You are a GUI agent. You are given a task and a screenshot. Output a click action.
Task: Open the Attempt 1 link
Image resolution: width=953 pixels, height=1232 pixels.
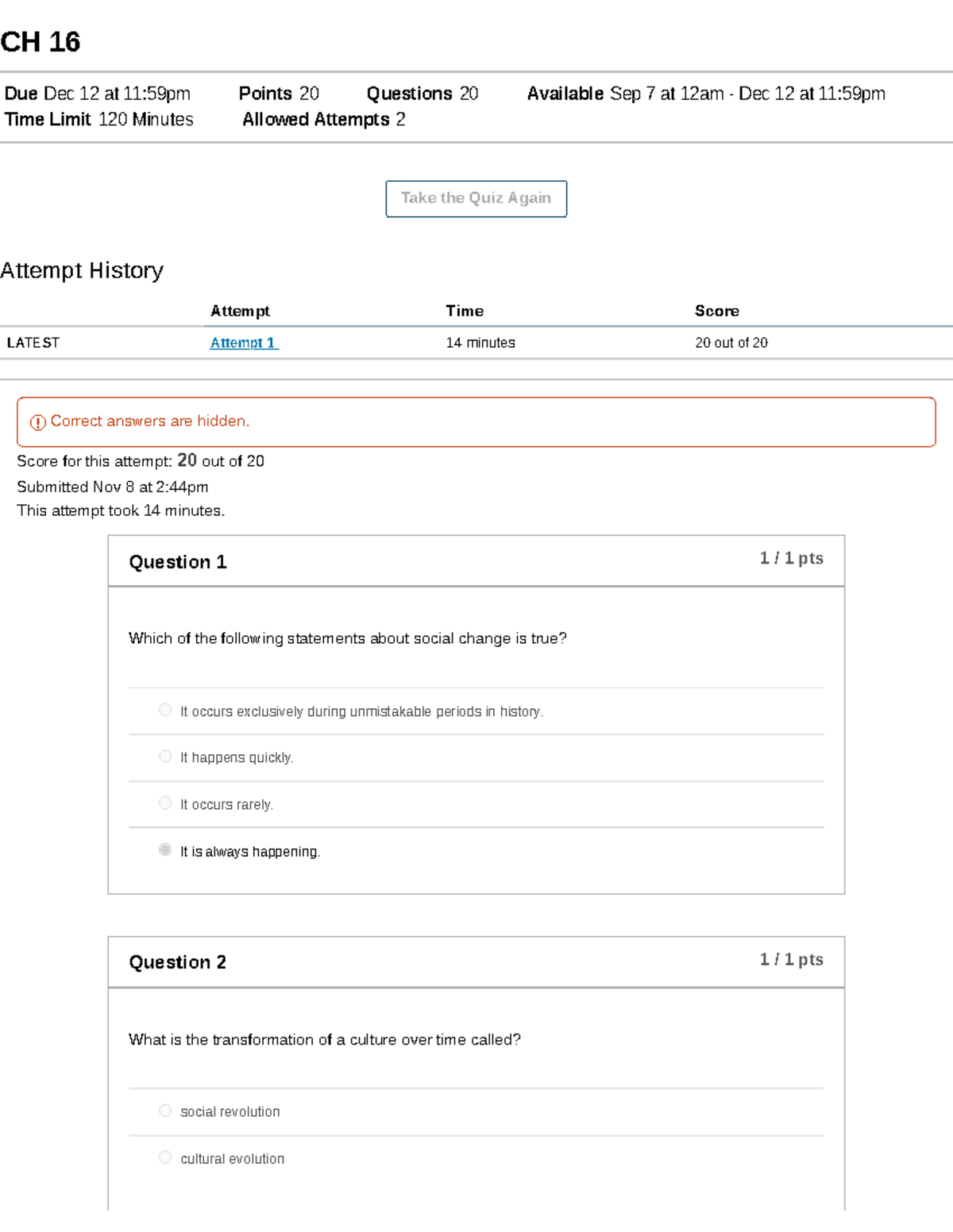[243, 343]
